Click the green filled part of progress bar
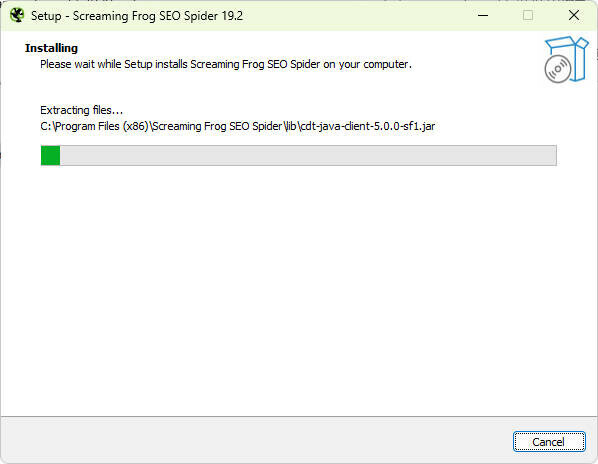This screenshot has width=598, height=464. pos(50,155)
